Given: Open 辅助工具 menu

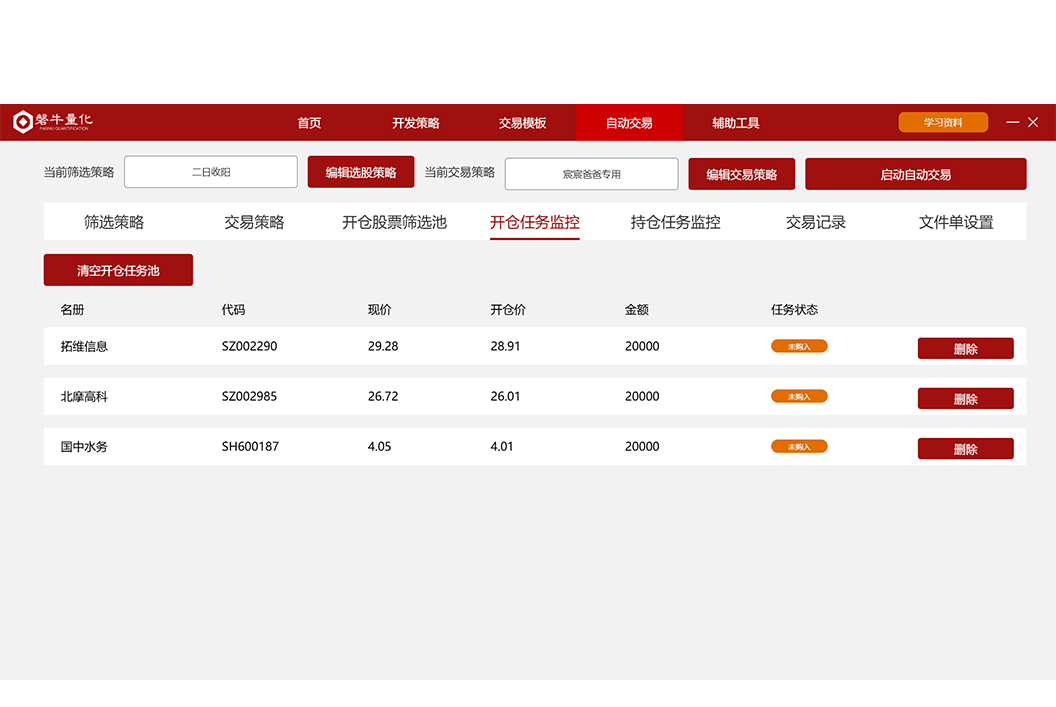Looking at the screenshot, I should tap(735, 123).
